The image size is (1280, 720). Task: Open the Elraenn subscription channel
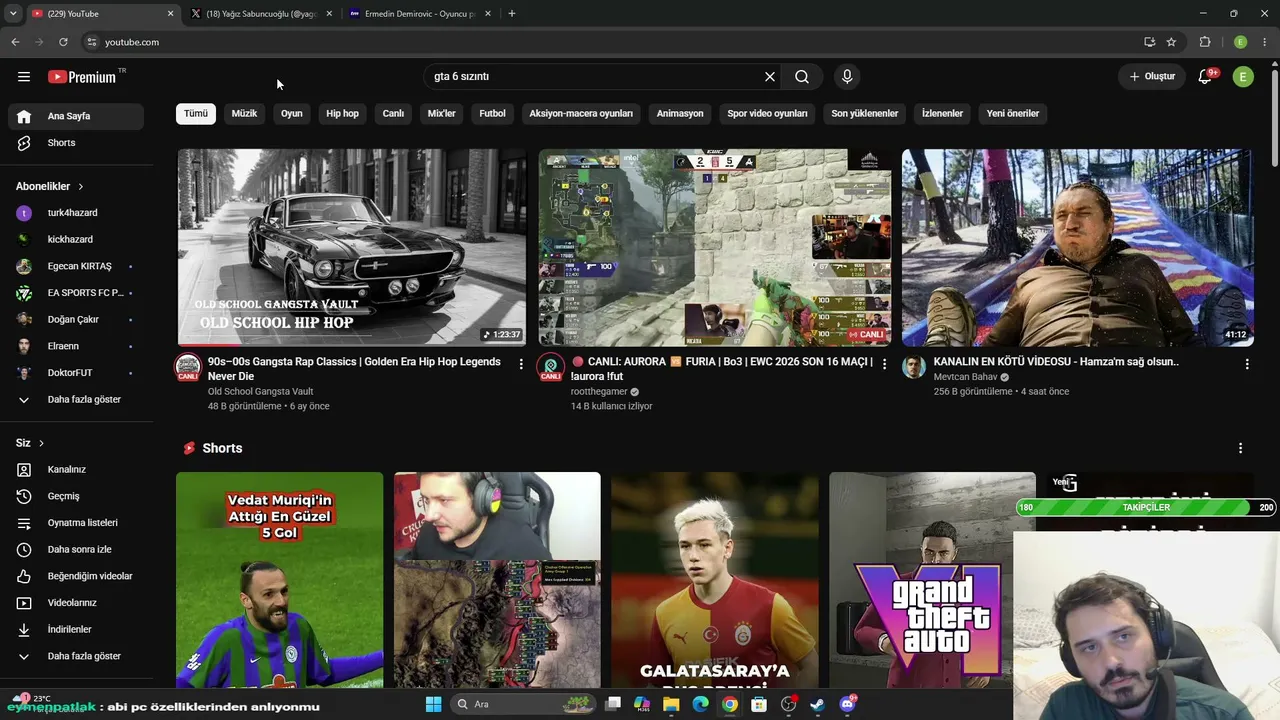(76, 346)
